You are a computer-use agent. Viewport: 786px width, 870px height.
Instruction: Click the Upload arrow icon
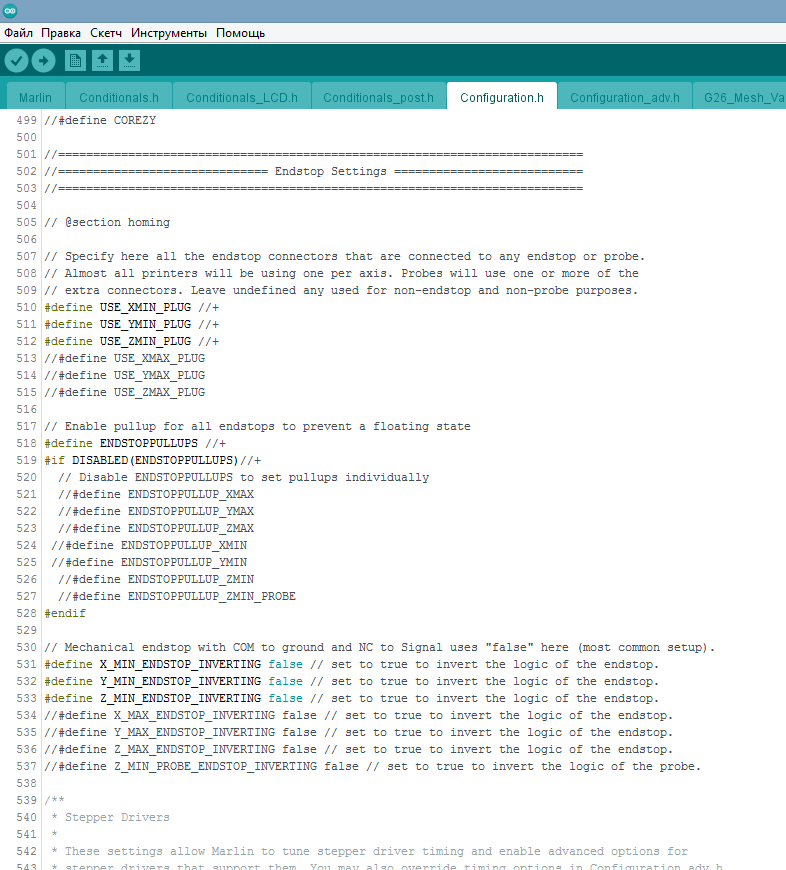click(43, 60)
